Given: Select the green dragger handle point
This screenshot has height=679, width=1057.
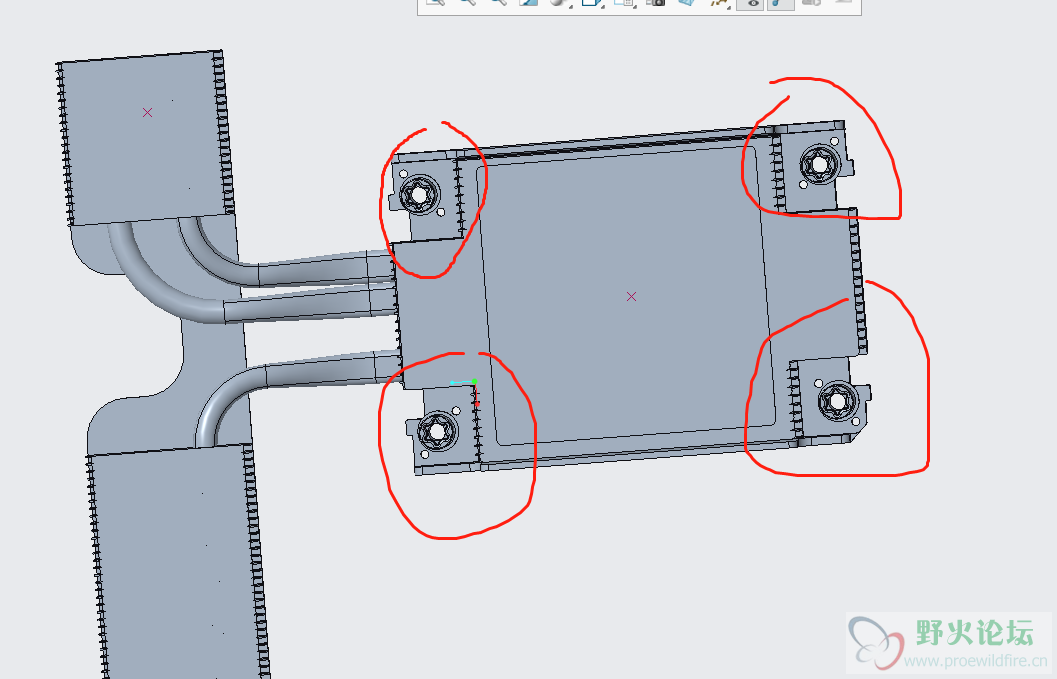Looking at the screenshot, I should pos(475,382).
